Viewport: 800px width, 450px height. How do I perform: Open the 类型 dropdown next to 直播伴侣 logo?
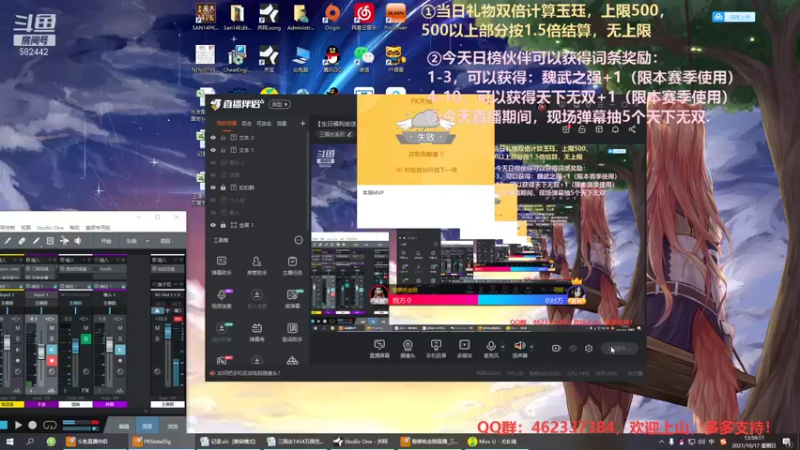point(280,105)
